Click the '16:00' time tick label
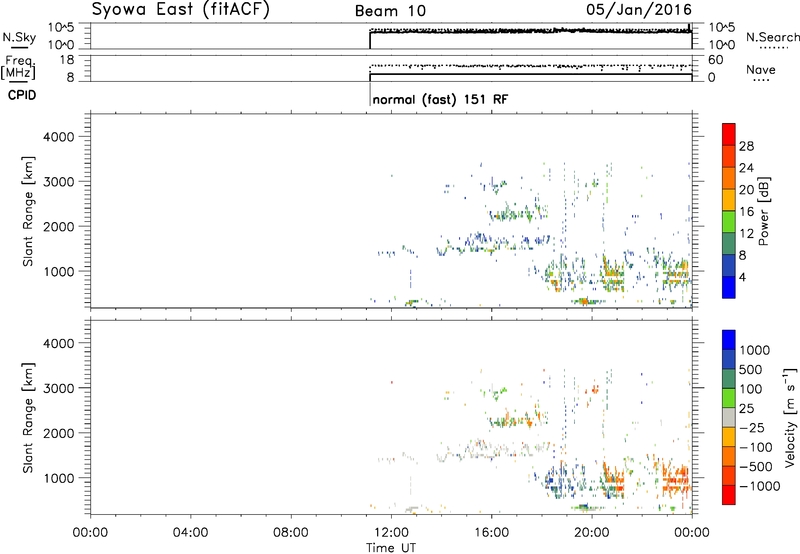This screenshot has width=800, height=554. [x=491, y=533]
